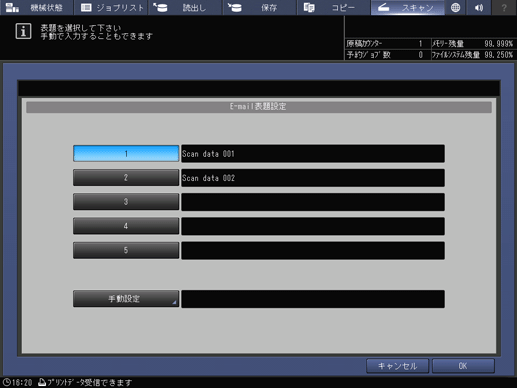Click the manual setting text field
This screenshot has width=517, height=388.
pyautogui.click(x=313, y=299)
